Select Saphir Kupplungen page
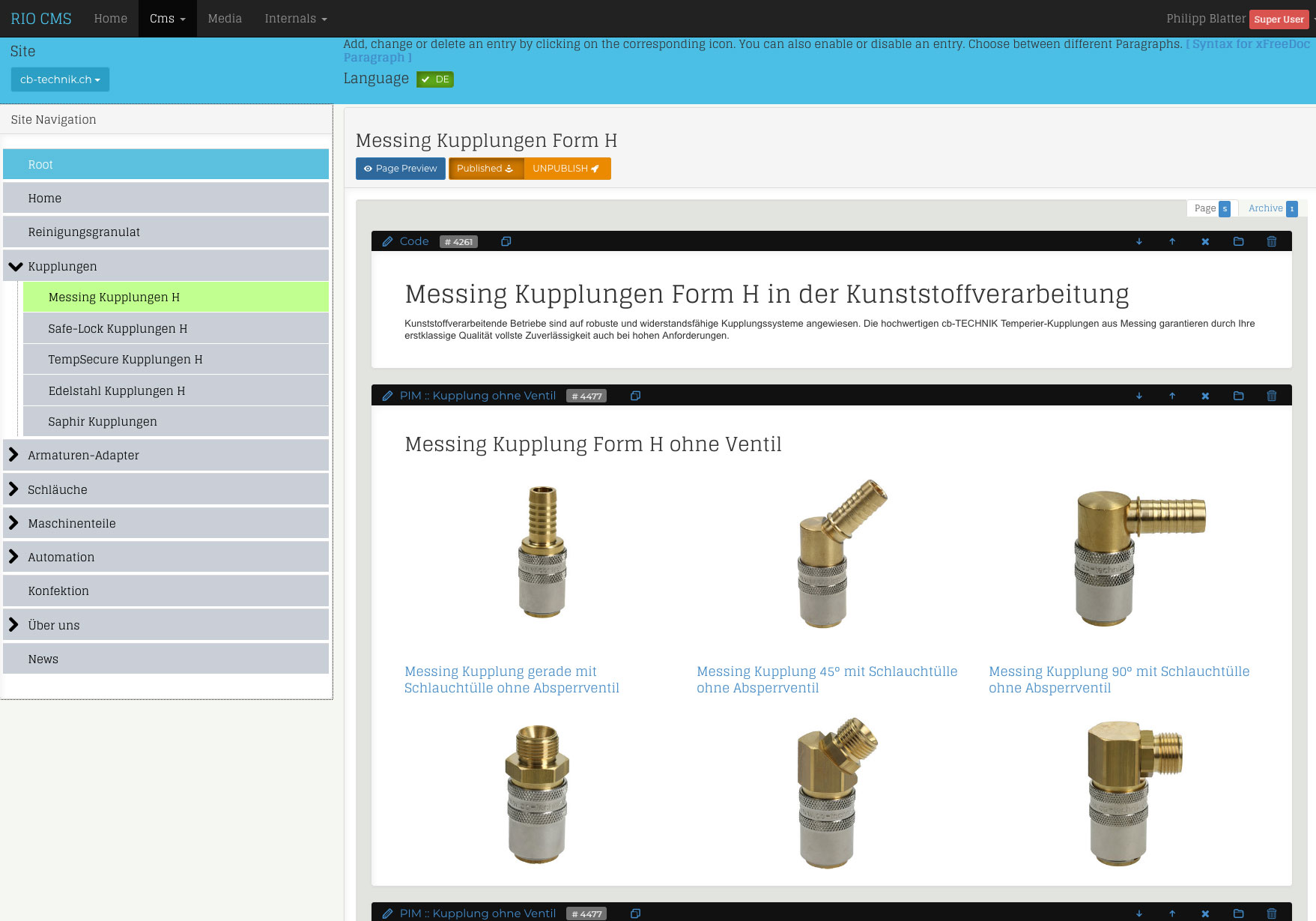This screenshot has height=921, width=1316. point(176,421)
